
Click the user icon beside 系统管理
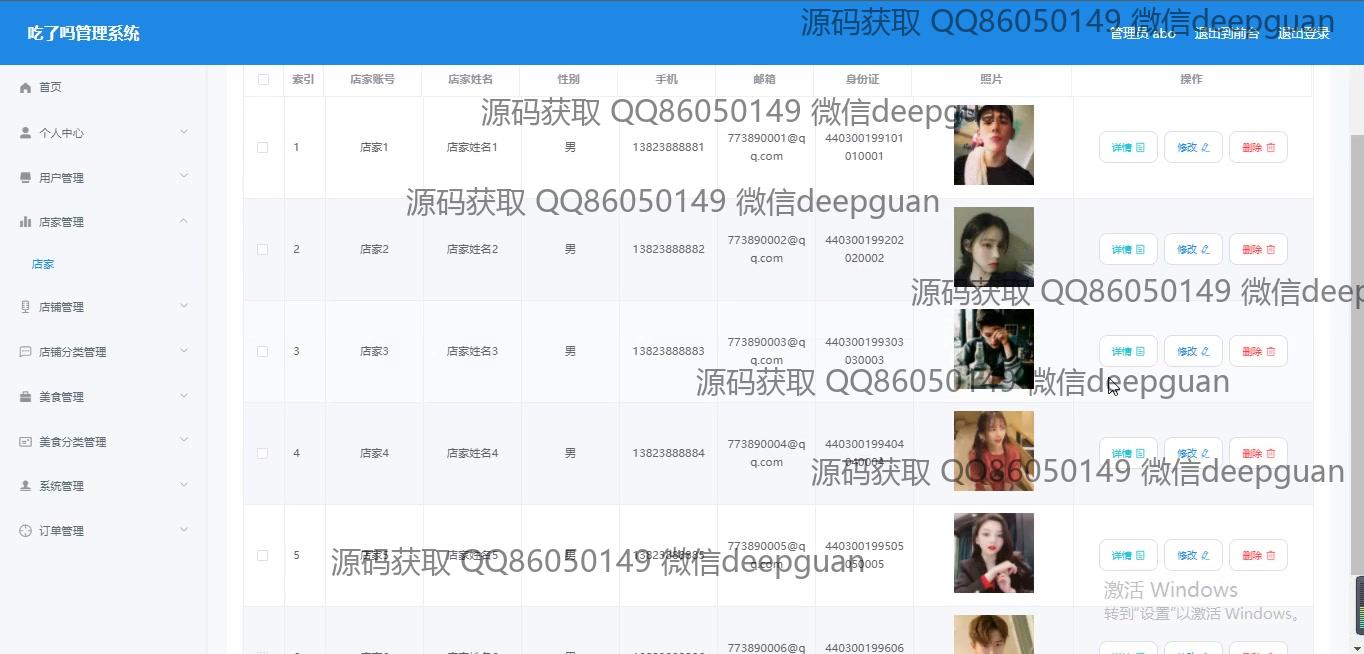click(26, 486)
